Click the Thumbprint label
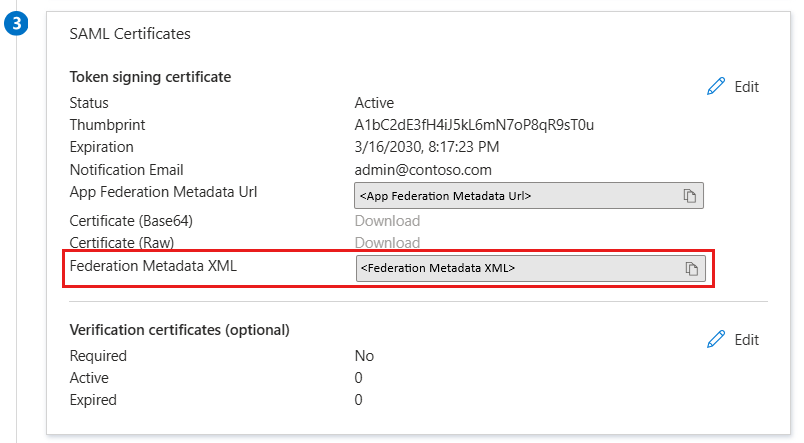Viewport: 804px width, 443px height. coord(107,125)
